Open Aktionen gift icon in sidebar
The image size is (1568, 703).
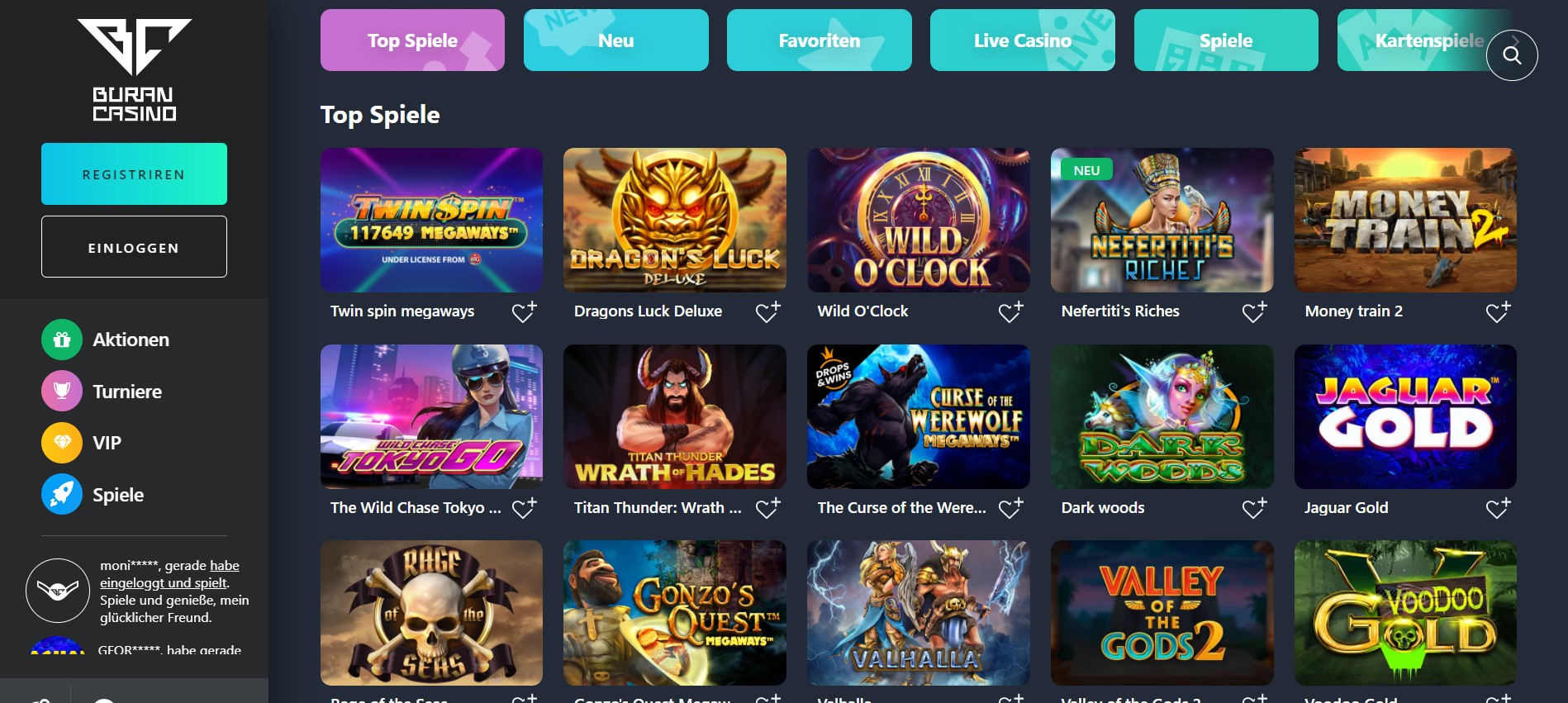tap(62, 340)
